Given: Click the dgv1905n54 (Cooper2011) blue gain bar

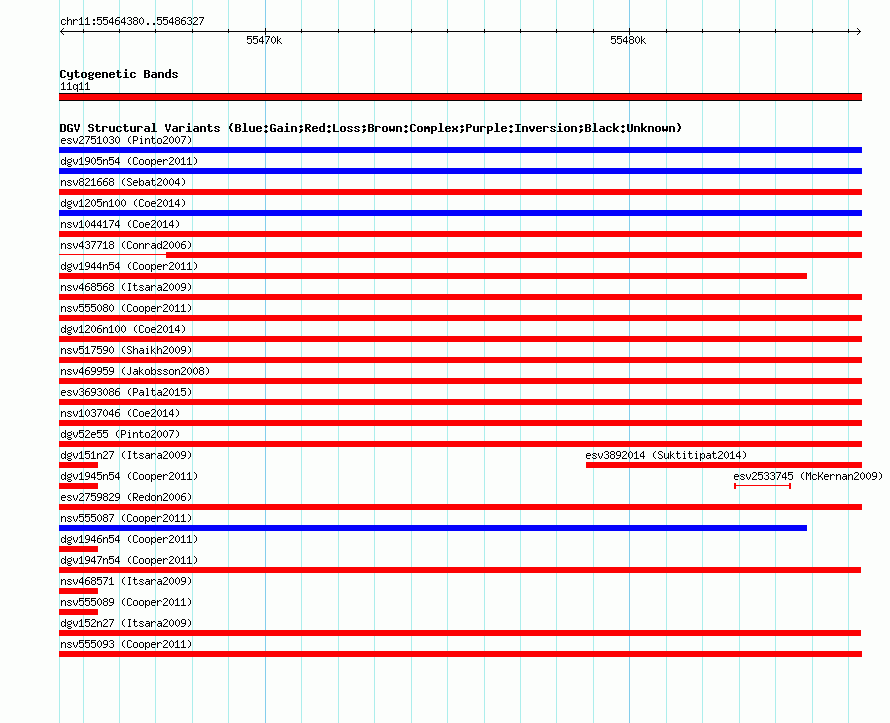Looking at the screenshot, I should click(460, 171).
